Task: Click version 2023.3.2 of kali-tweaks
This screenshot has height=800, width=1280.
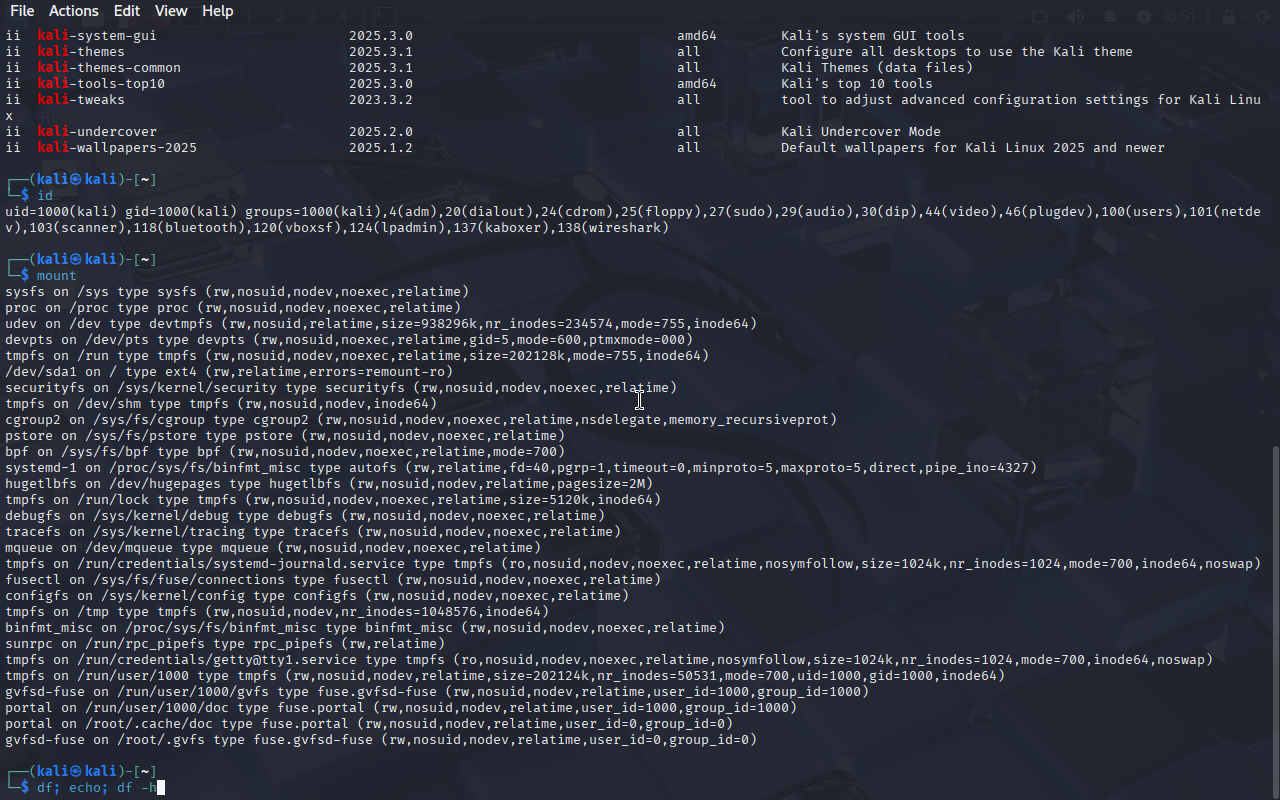Action: coord(381,100)
